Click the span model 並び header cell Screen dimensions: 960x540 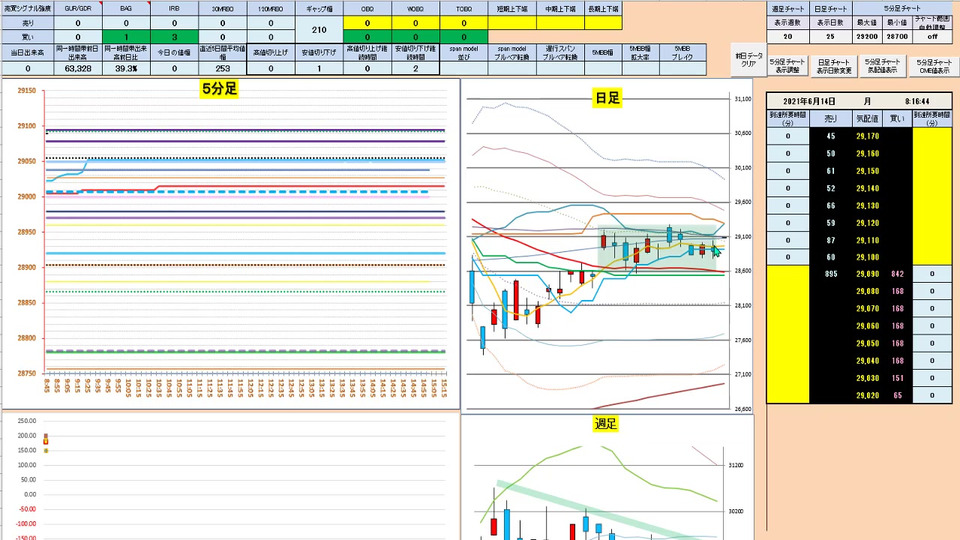[x=464, y=53]
